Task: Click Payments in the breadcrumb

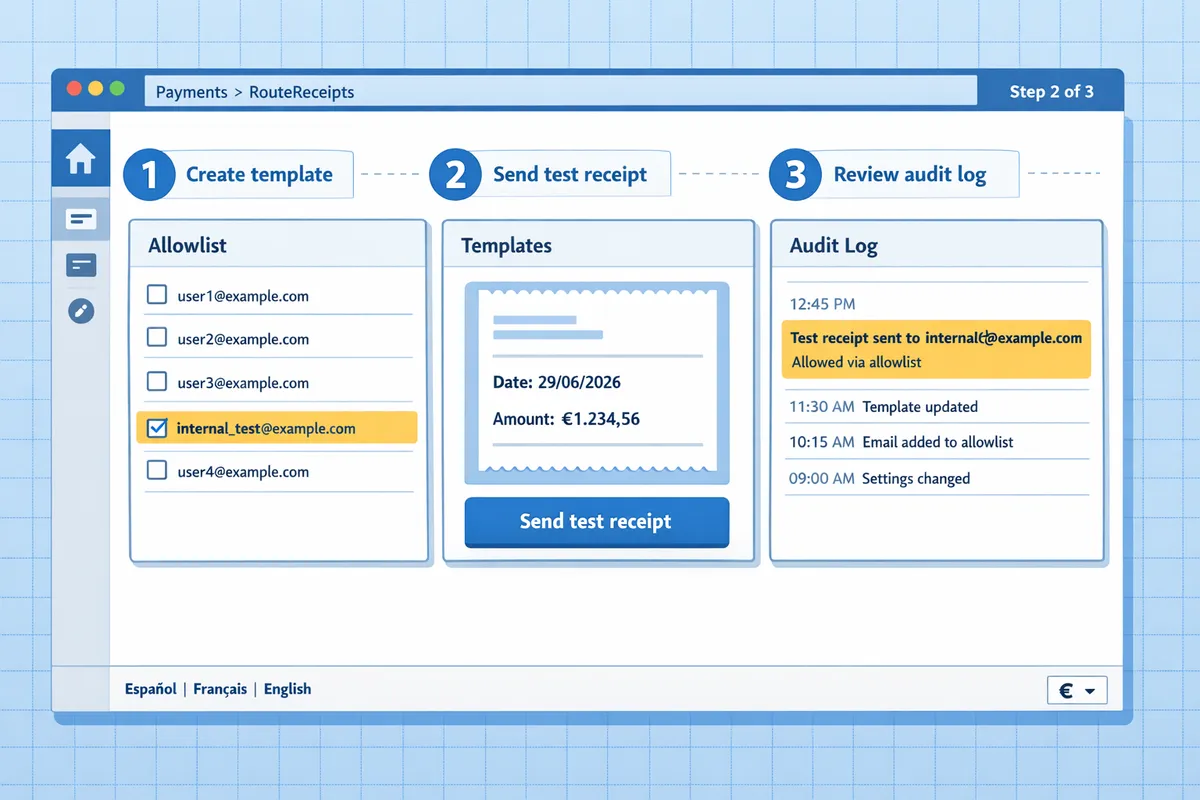Action: [192, 92]
